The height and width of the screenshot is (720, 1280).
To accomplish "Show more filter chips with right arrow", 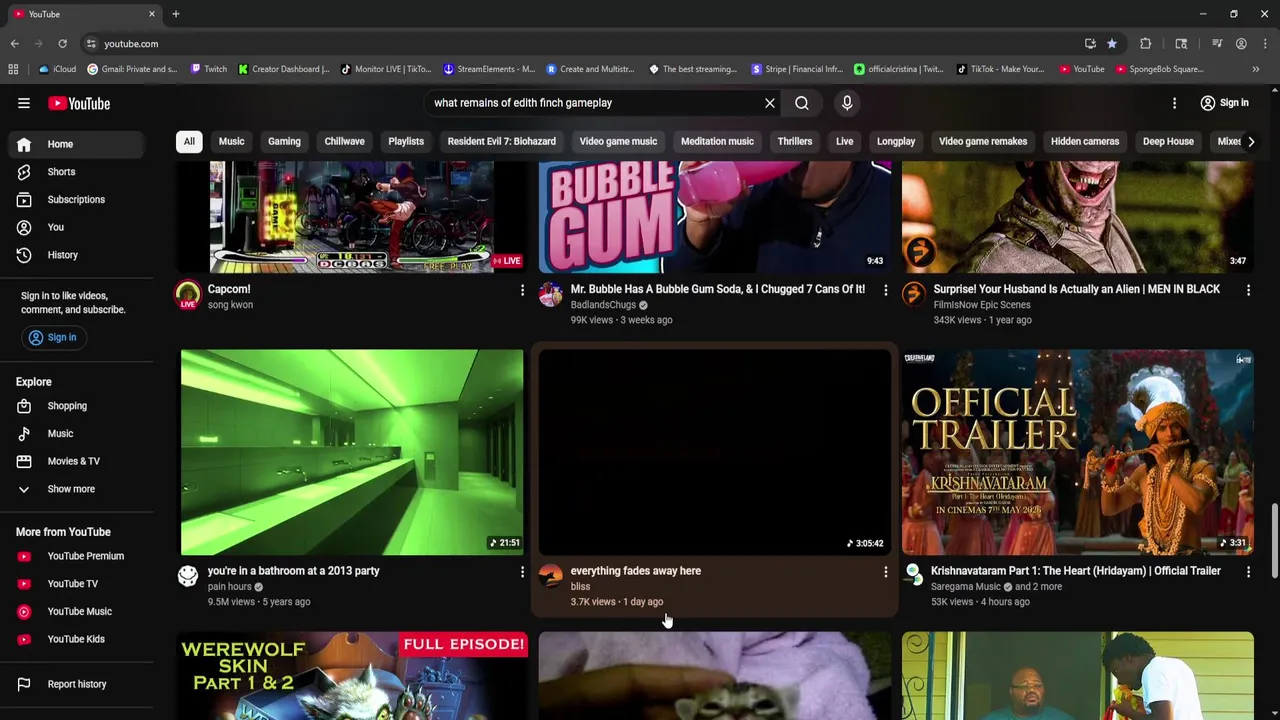I will (1251, 141).
